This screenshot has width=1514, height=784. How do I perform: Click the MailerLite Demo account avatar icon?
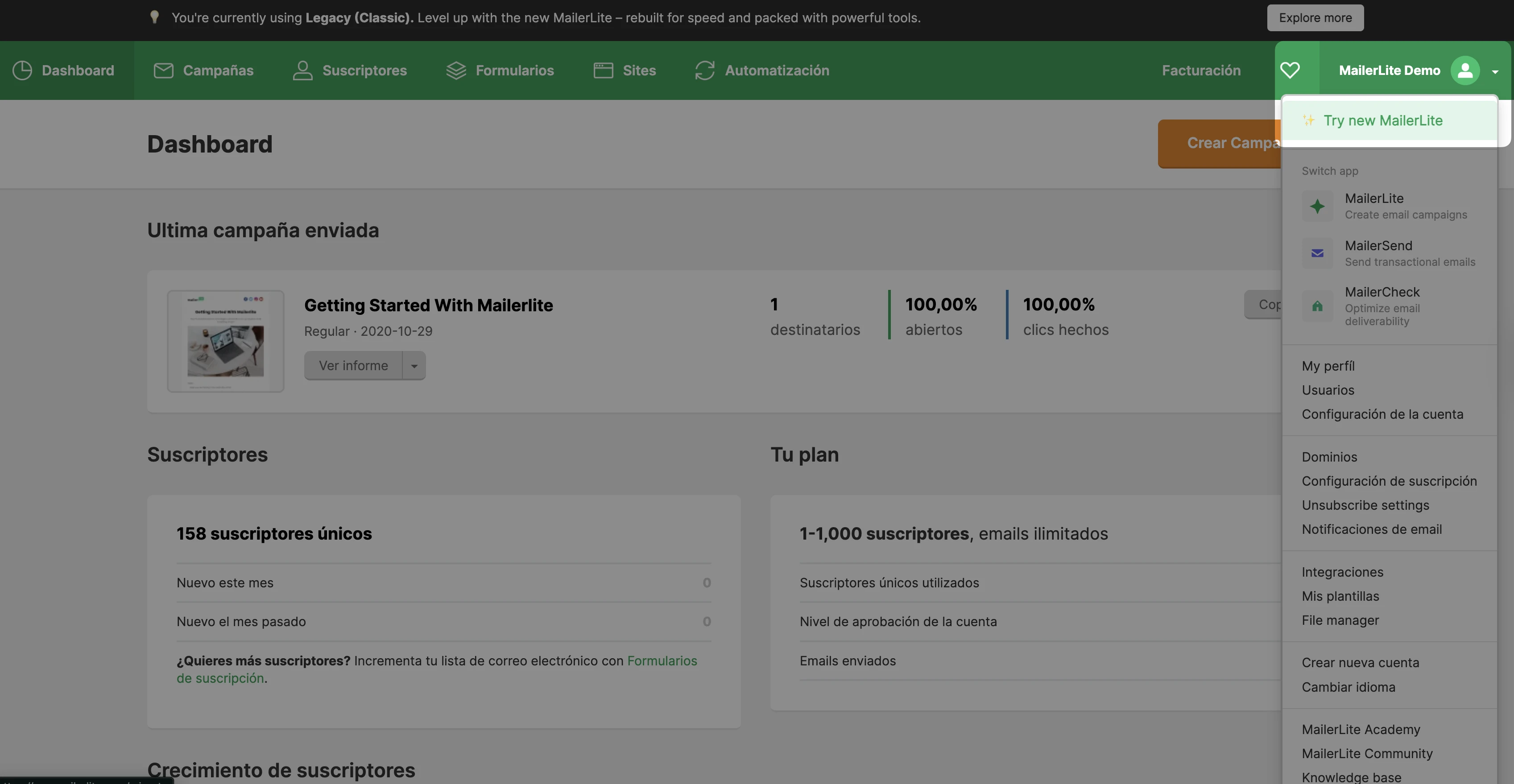coord(1464,70)
